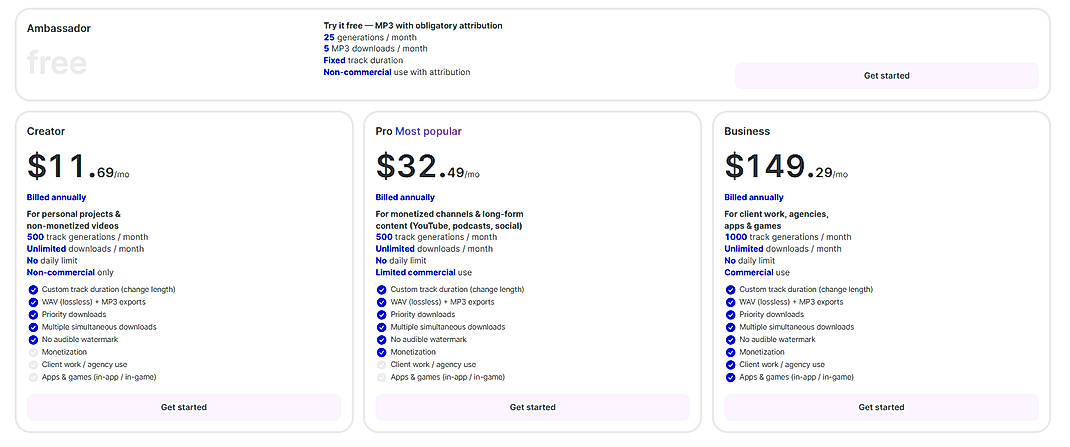The height and width of the screenshot is (447, 1070).
Task: Click the $32.49/mo Pro price
Action: coord(428,166)
